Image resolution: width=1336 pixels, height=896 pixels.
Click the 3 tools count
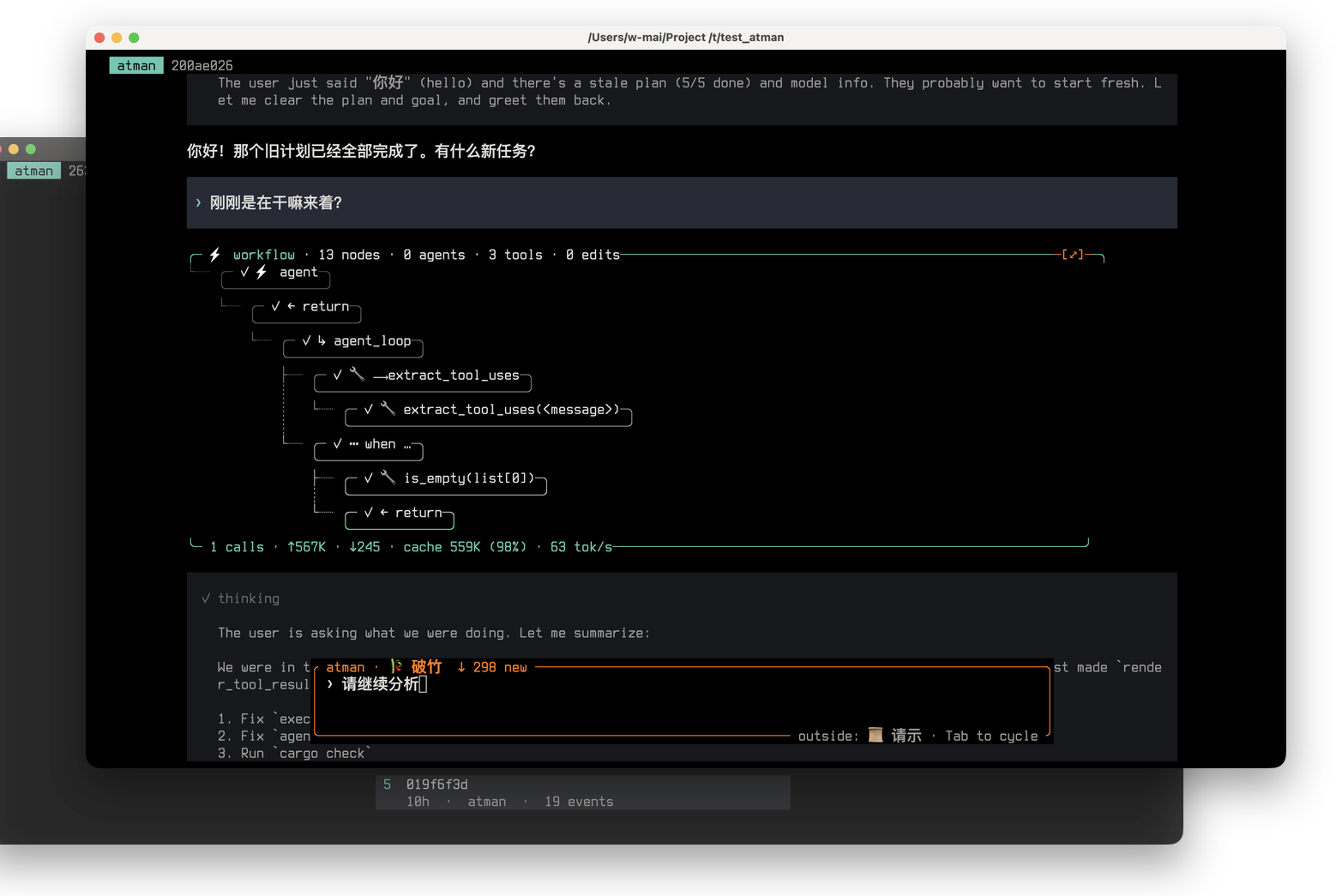click(515, 255)
